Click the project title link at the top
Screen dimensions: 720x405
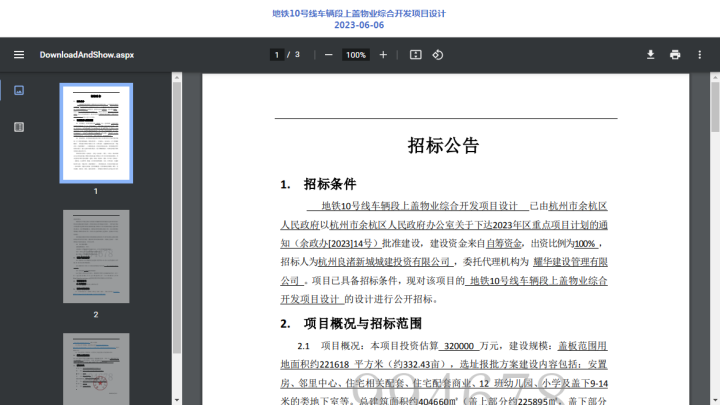pyautogui.click(x=359, y=13)
